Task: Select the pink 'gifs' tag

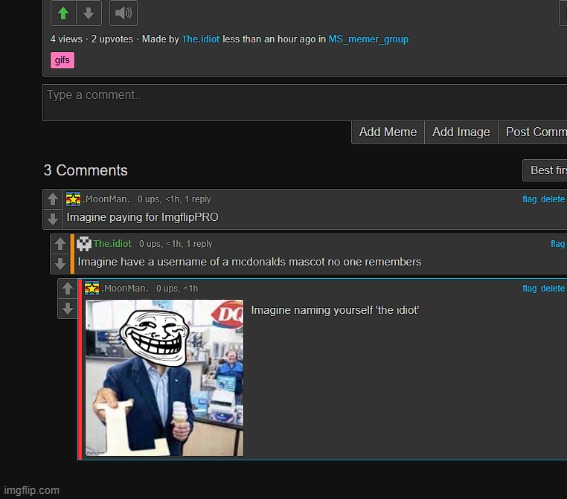Action: [x=62, y=60]
